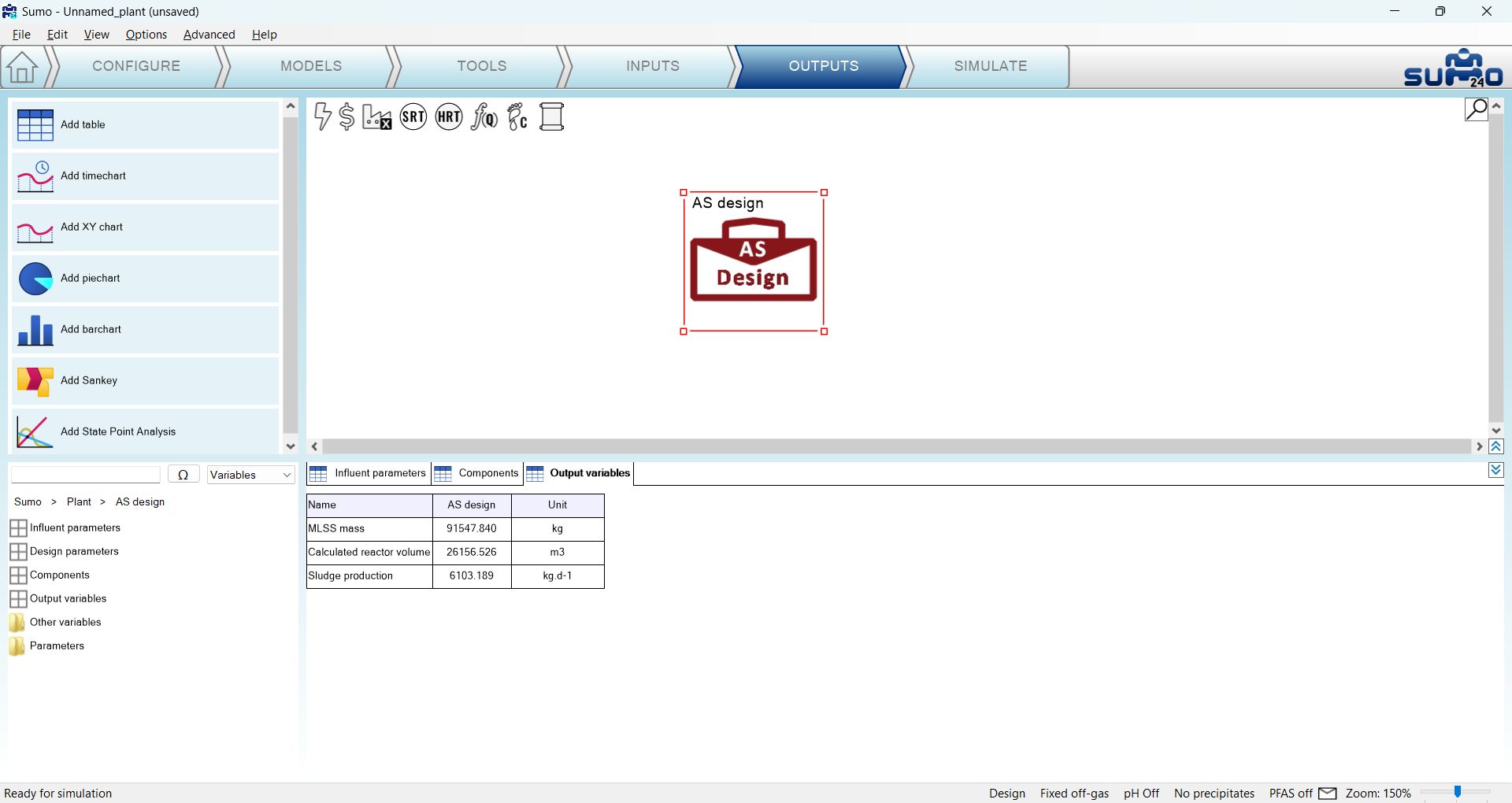Go to the INPUTS step
1512x803 pixels.
pos(653,66)
